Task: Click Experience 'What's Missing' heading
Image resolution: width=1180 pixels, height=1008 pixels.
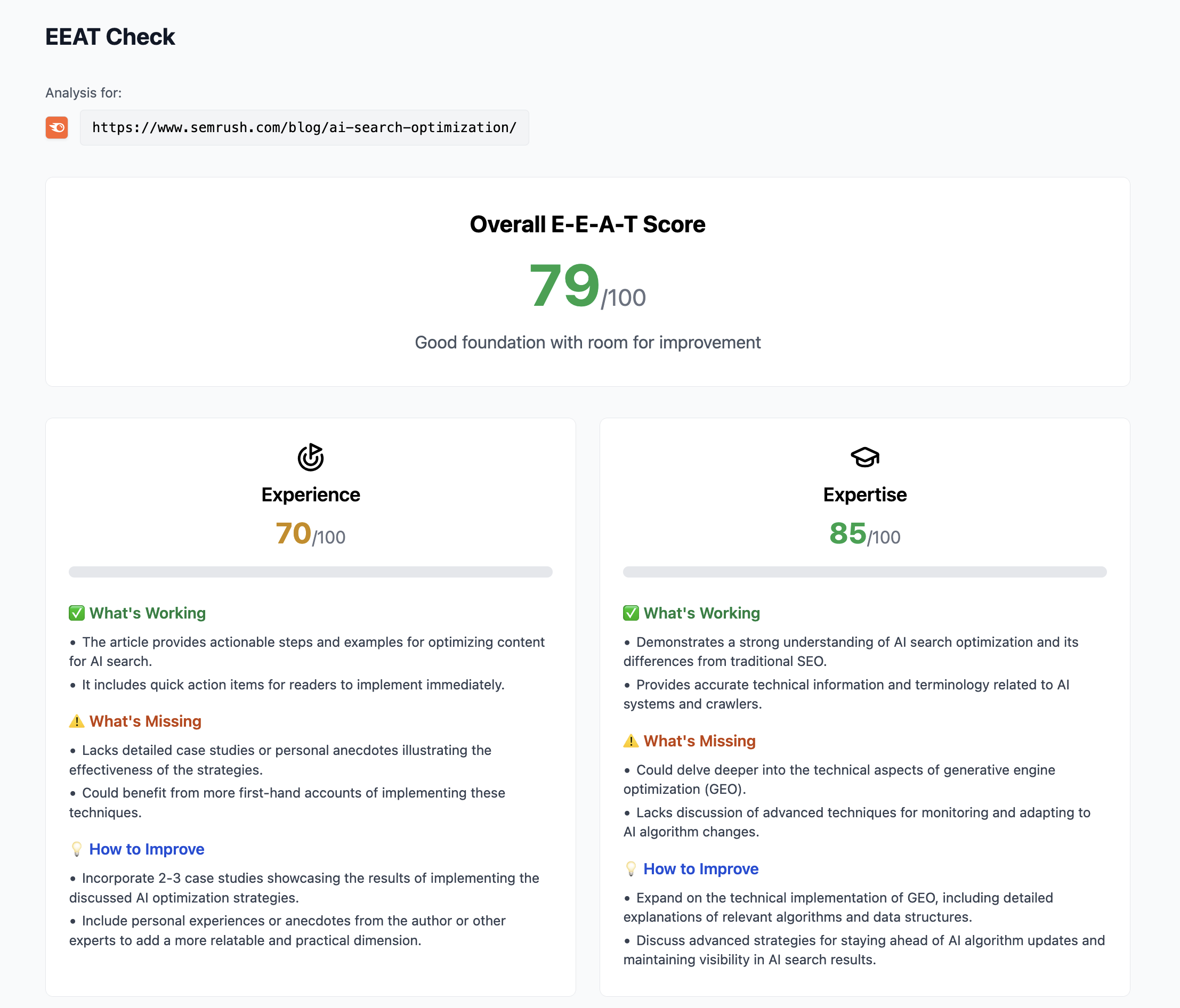Action: pyautogui.click(x=145, y=721)
